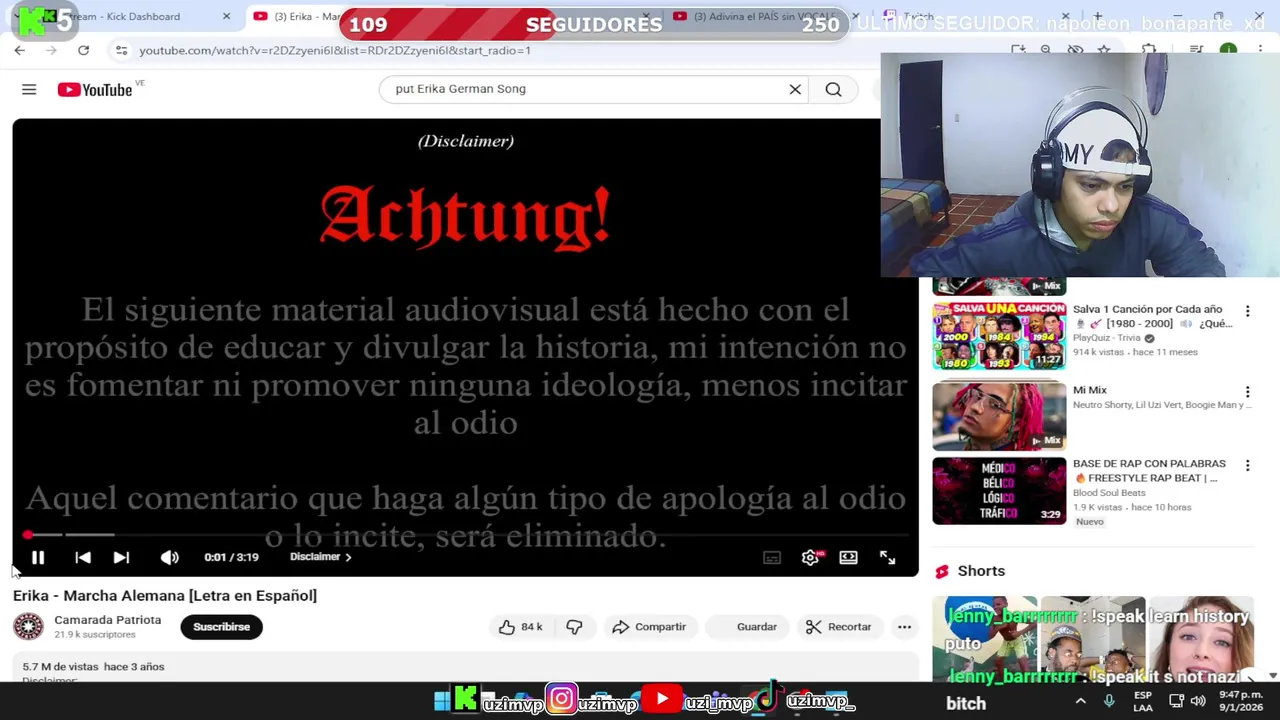Open the Mi Mix title link
The width and height of the screenshot is (1280, 720).
tap(1090, 390)
